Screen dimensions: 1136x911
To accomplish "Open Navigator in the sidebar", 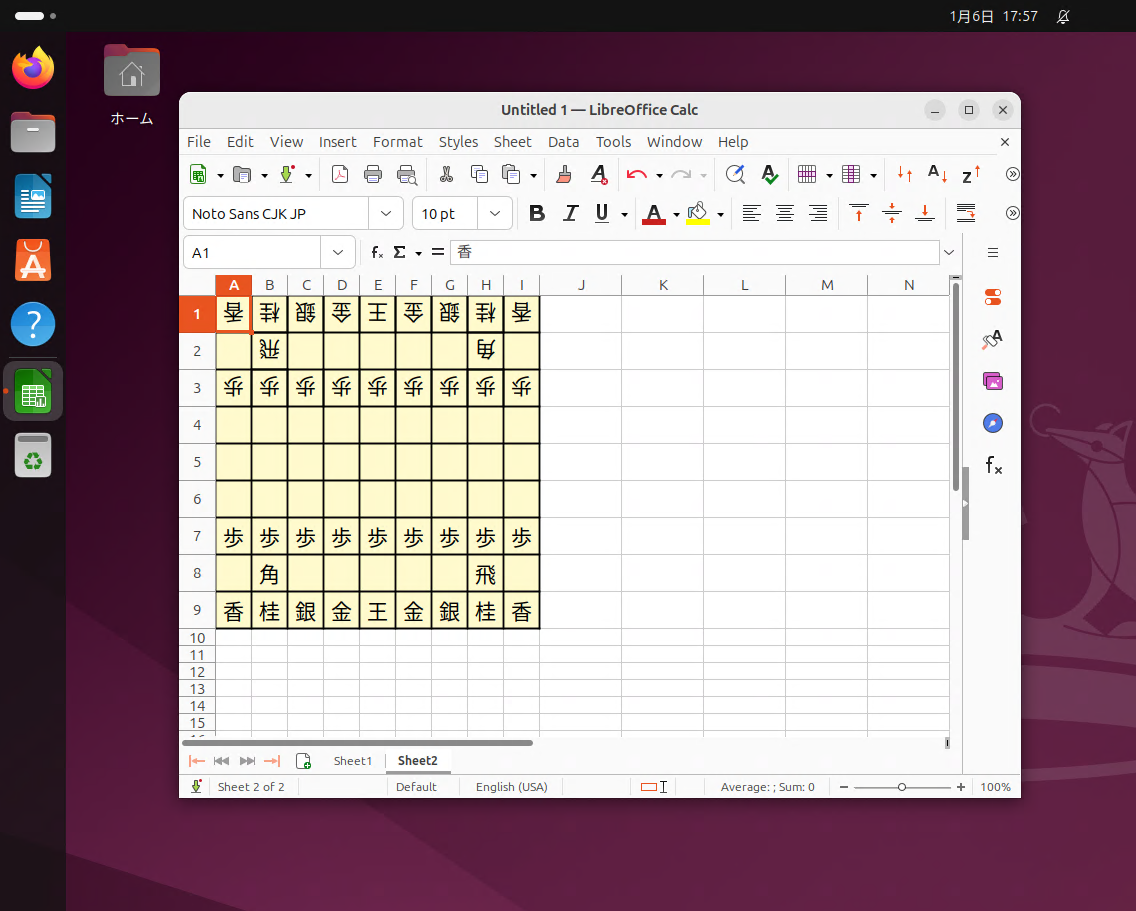I will [x=993, y=423].
